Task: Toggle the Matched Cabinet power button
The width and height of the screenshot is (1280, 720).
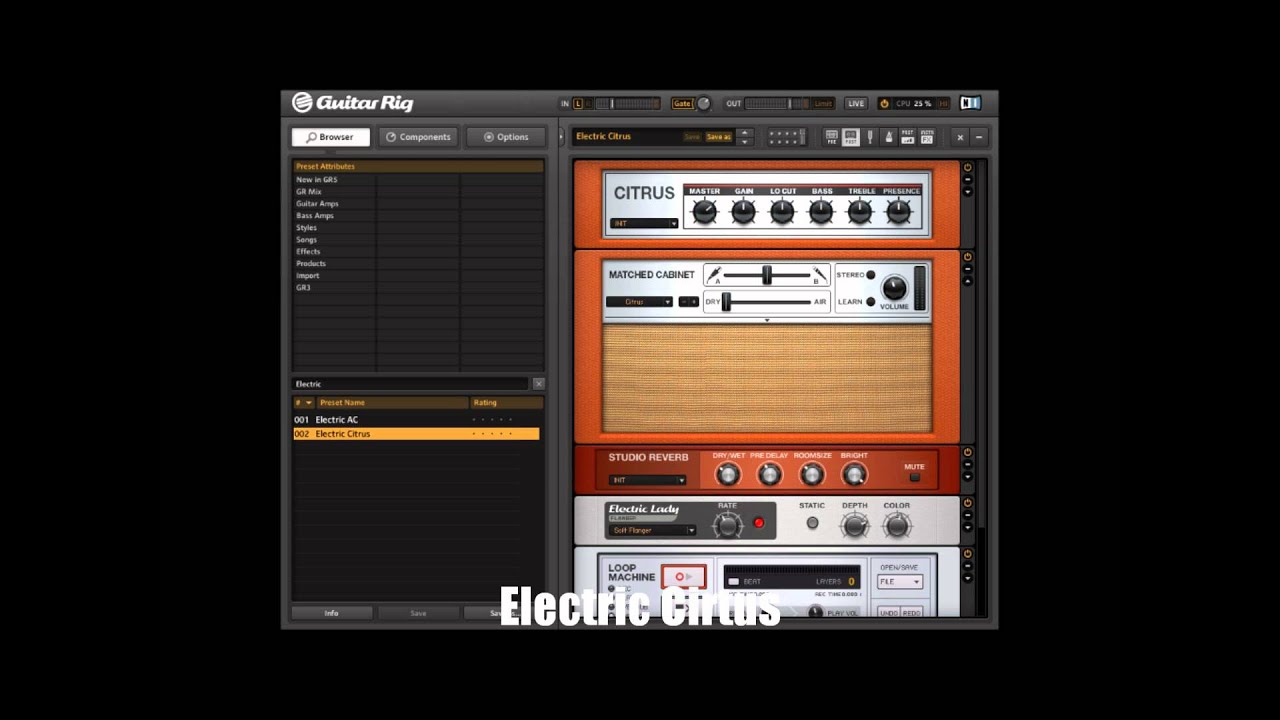Action: (x=967, y=257)
